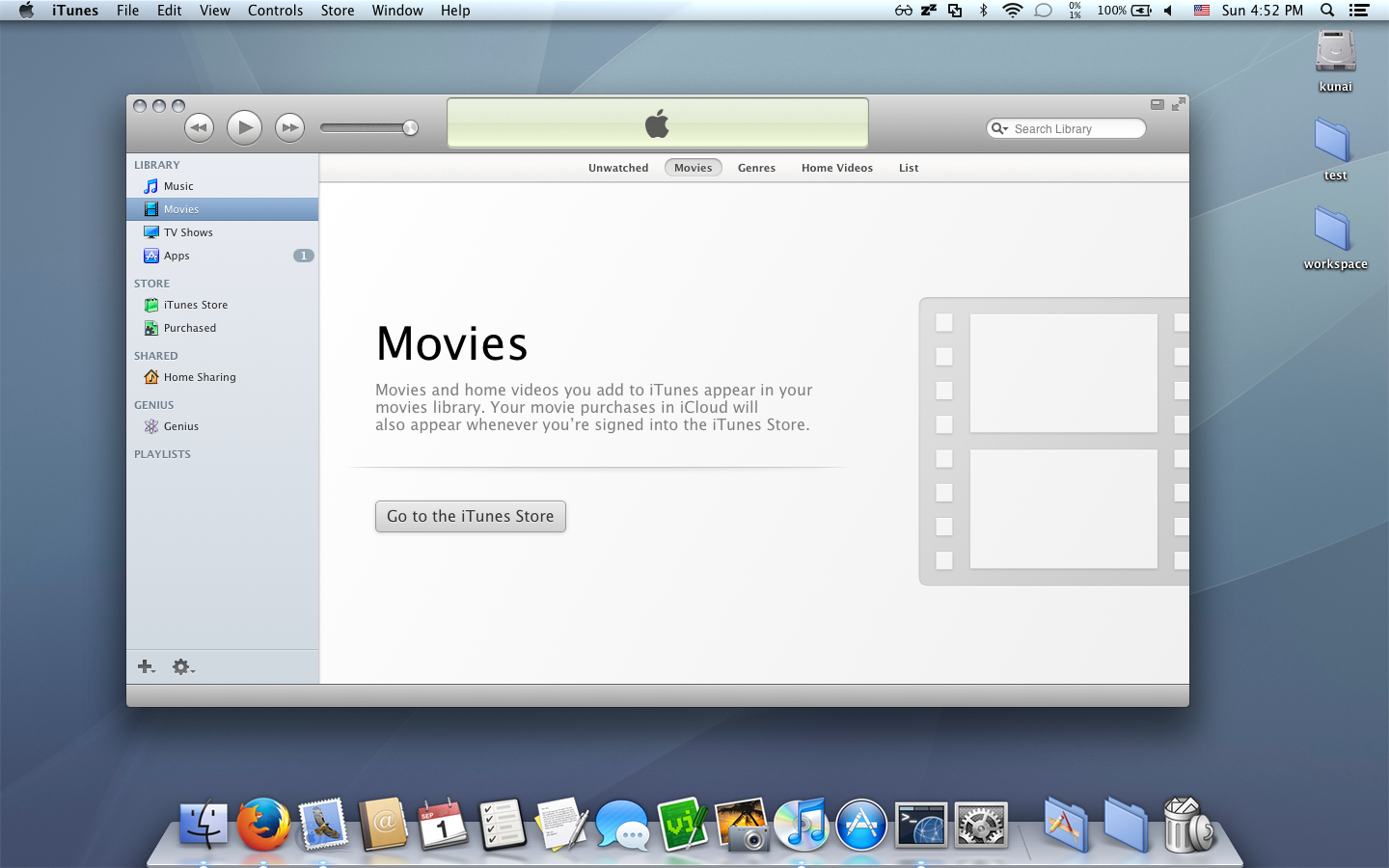Open Messages in the Dock

pyautogui.click(x=622, y=826)
